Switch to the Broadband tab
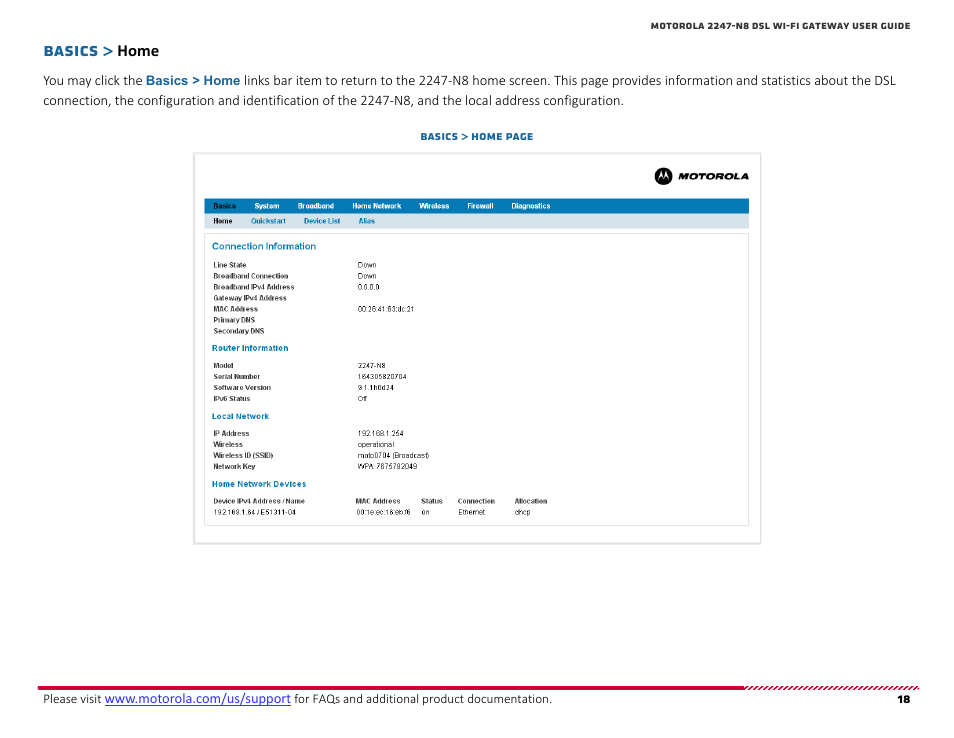 (x=316, y=206)
